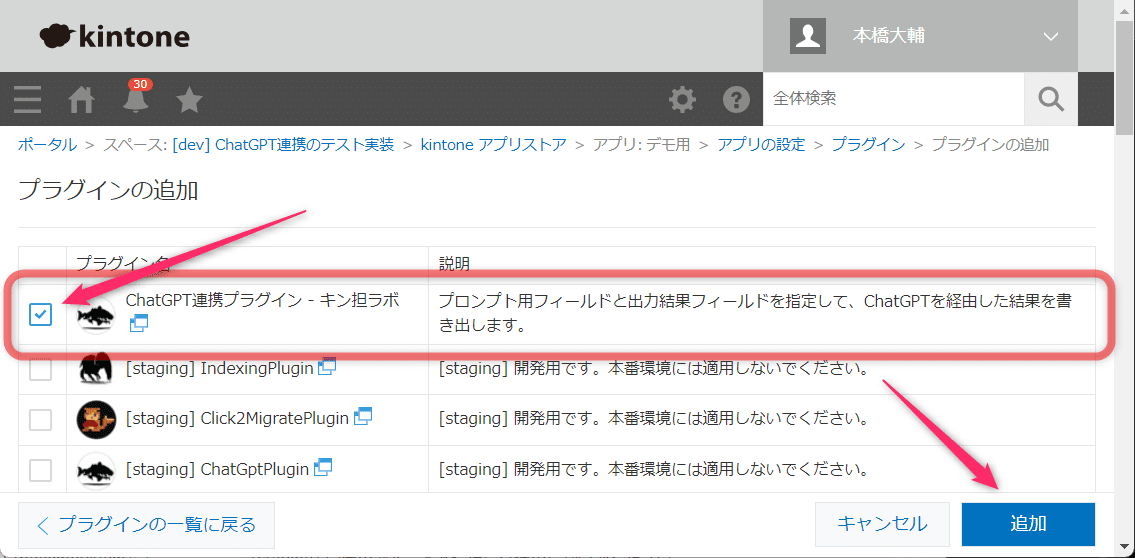The image size is (1135, 558).
Task: Open プラグイン breadcrumb link
Action: click(868, 145)
